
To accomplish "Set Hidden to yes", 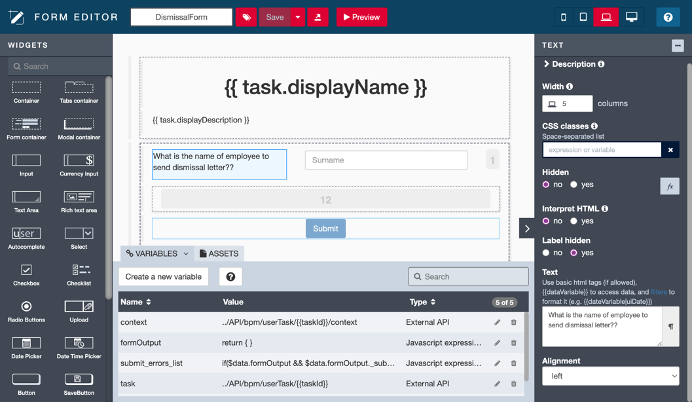I will click(x=574, y=185).
